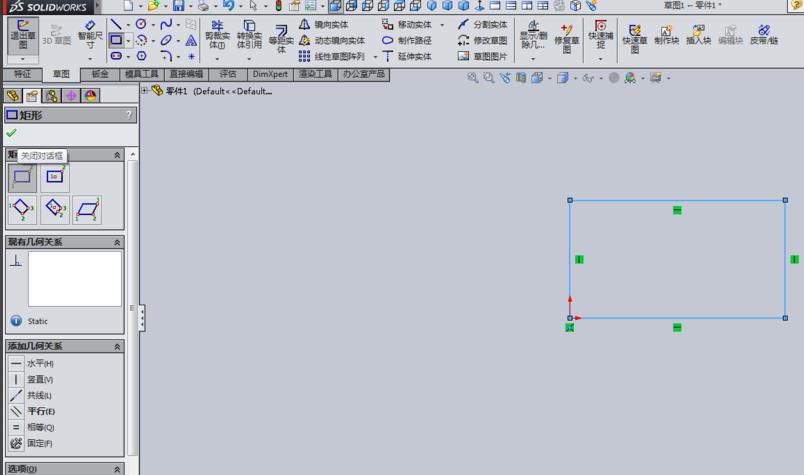Select the Circle sketch tool

coord(141,24)
